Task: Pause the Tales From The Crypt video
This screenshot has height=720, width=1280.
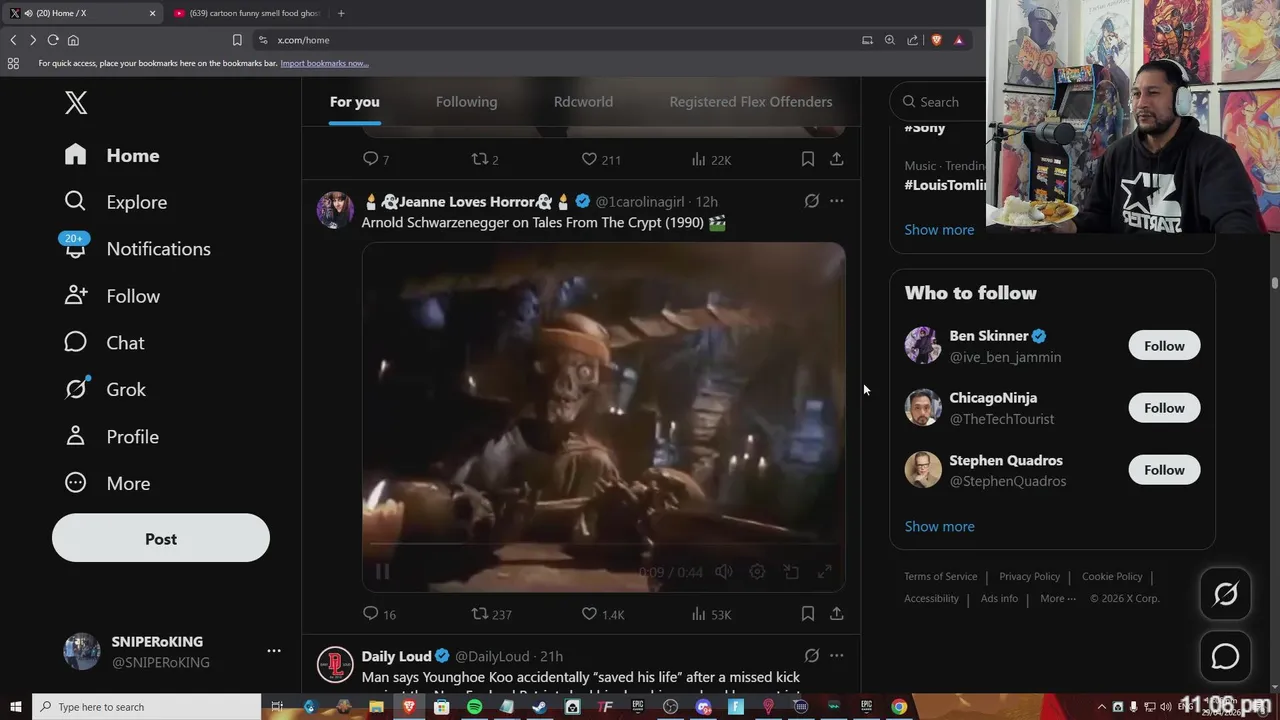Action: click(382, 572)
